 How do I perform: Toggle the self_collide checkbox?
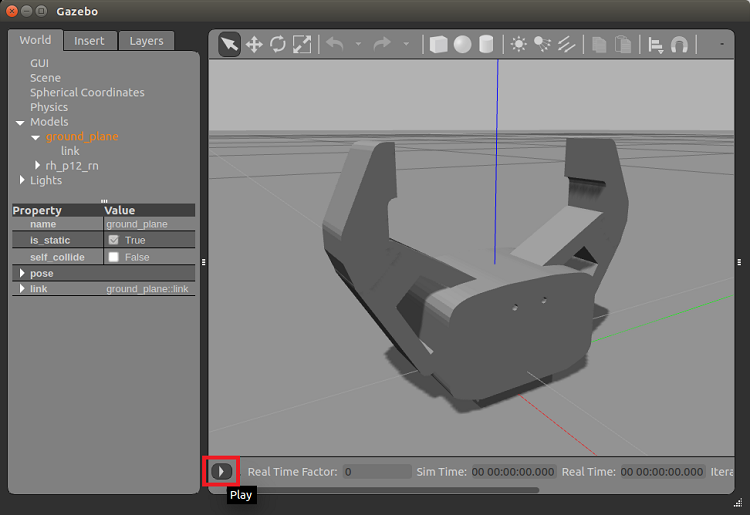coord(113,257)
